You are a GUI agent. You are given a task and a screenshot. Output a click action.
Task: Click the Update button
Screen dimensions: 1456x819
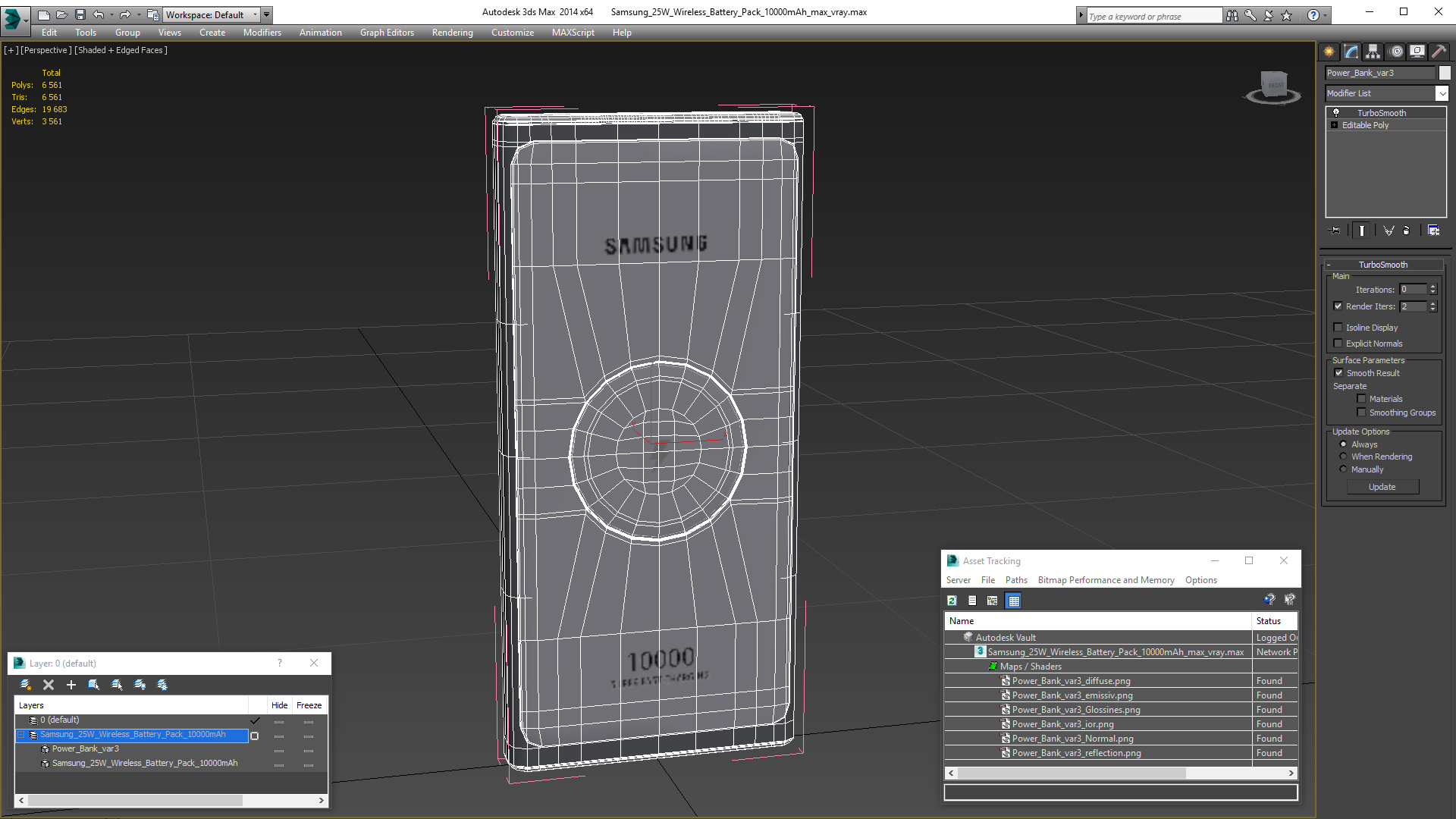pyautogui.click(x=1382, y=487)
